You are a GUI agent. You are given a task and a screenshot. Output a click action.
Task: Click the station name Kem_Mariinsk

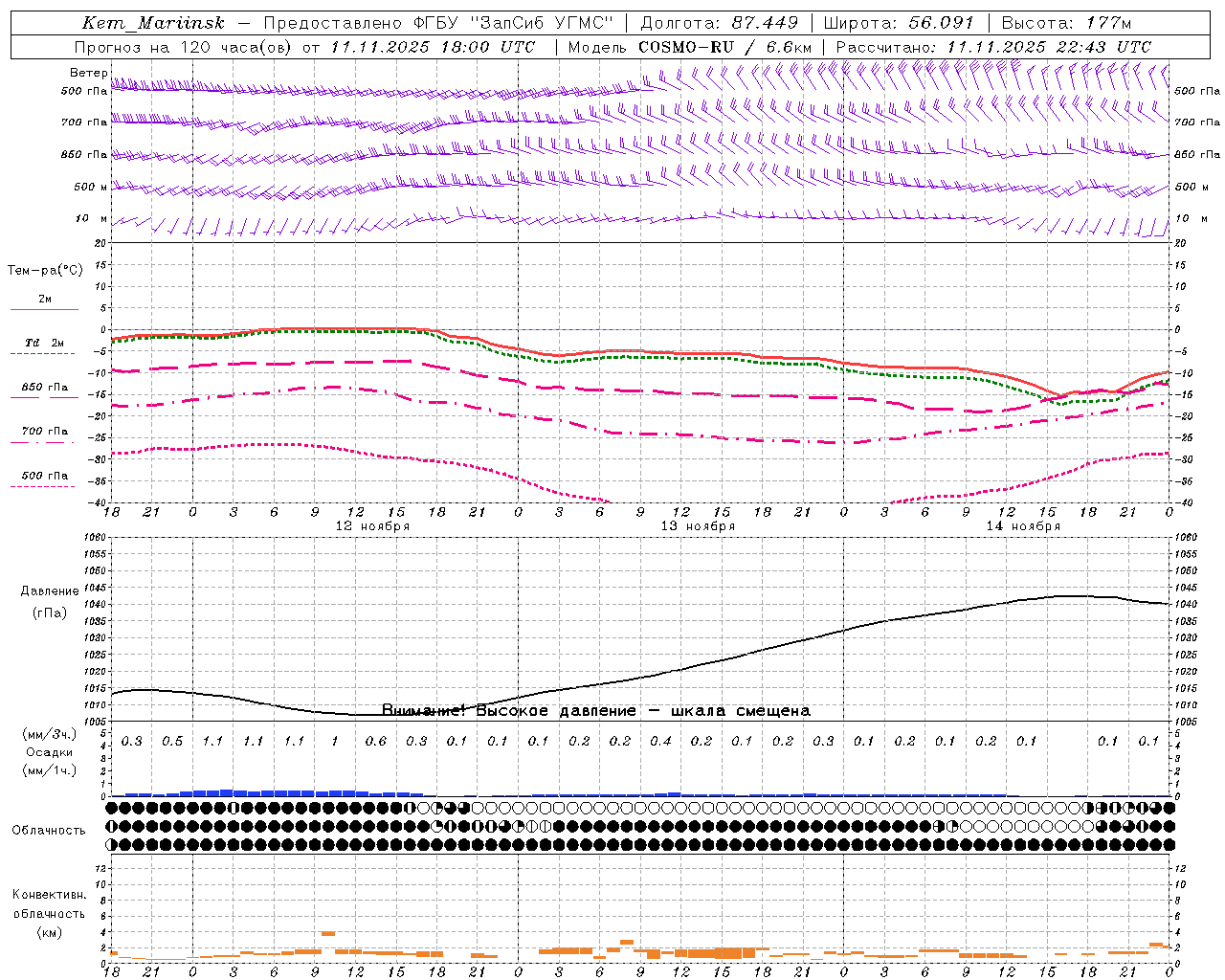tap(153, 23)
